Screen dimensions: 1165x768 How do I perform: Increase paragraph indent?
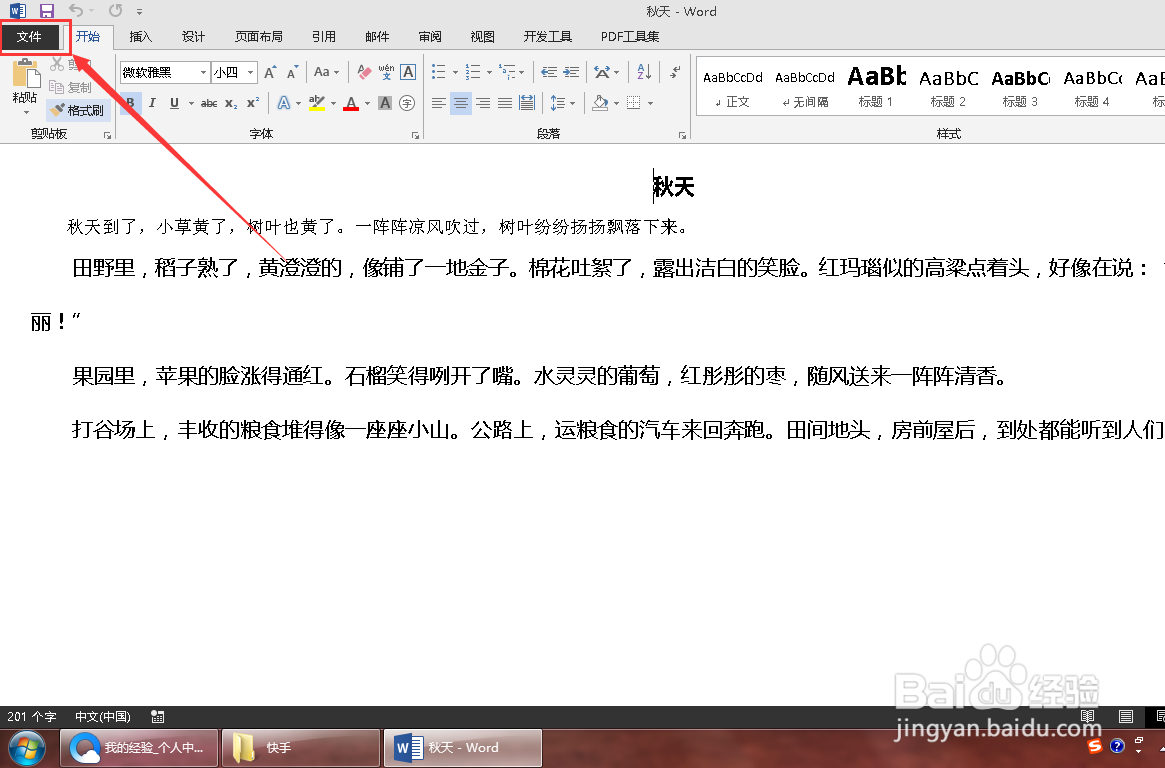pyautogui.click(x=571, y=72)
